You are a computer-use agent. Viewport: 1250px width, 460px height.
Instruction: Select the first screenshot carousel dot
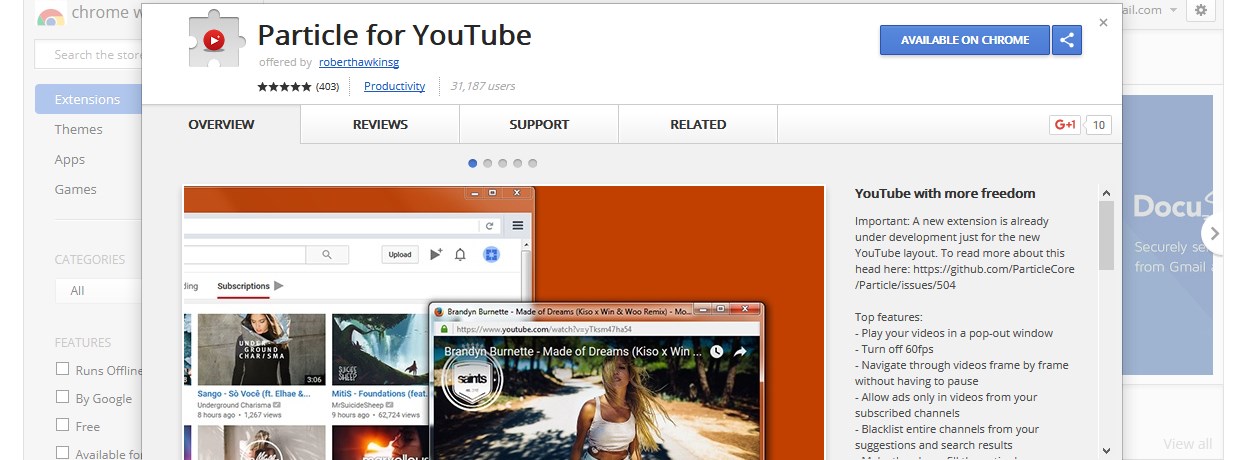[x=473, y=163]
